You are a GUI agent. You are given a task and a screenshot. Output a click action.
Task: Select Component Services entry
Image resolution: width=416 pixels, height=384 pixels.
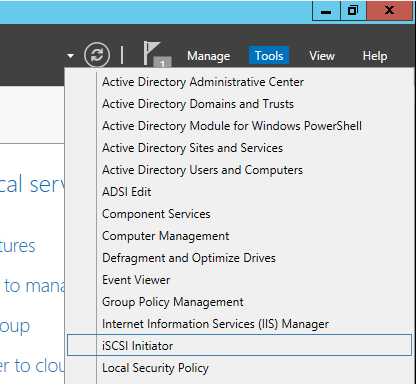pyautogui.click(x=239, y=214)
